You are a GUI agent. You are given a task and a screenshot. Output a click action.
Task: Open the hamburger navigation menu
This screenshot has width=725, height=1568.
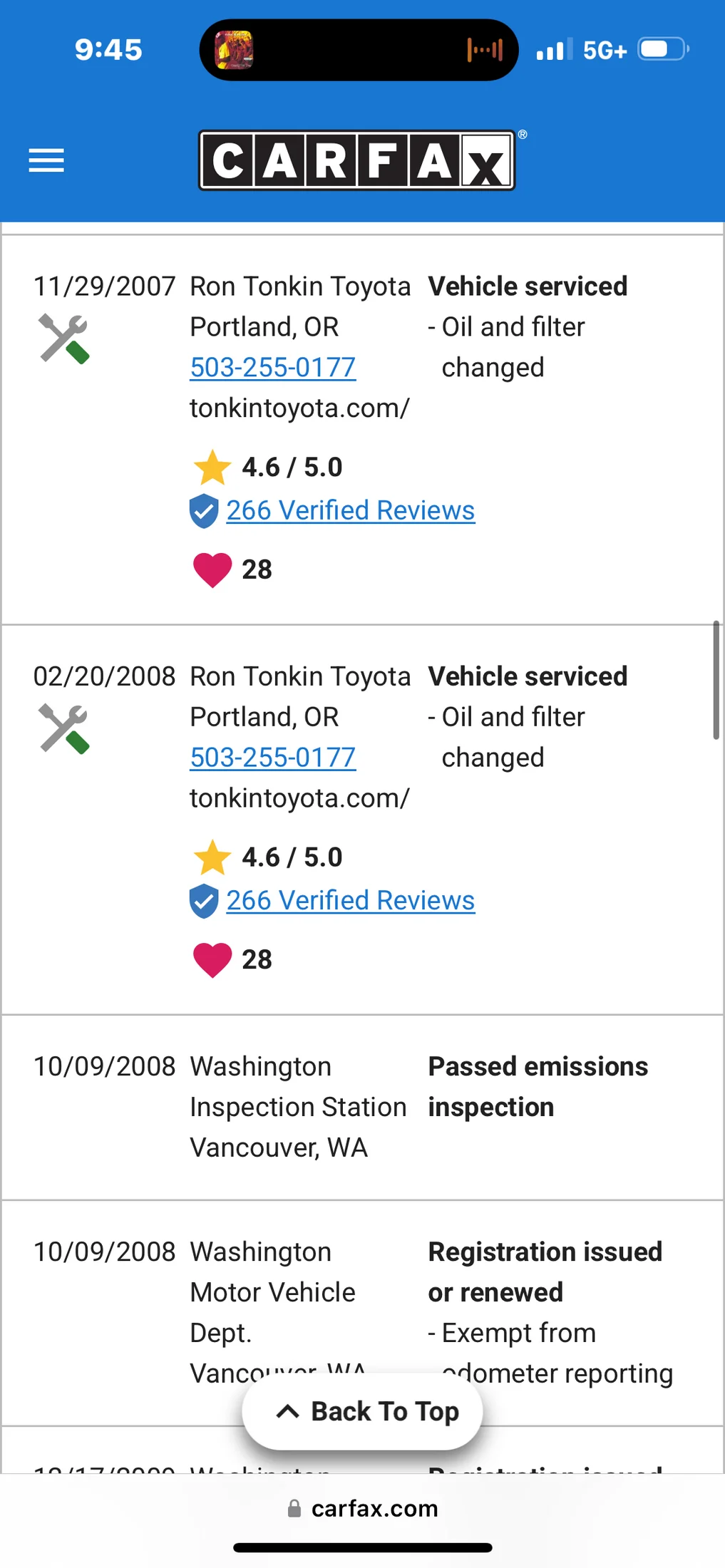click(x=46, y=160)
